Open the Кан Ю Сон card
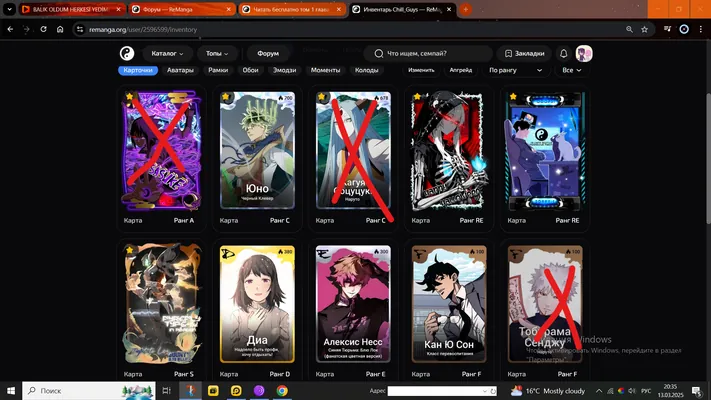The width and height of the screenshot is (711, 400). tap(449, 304)
